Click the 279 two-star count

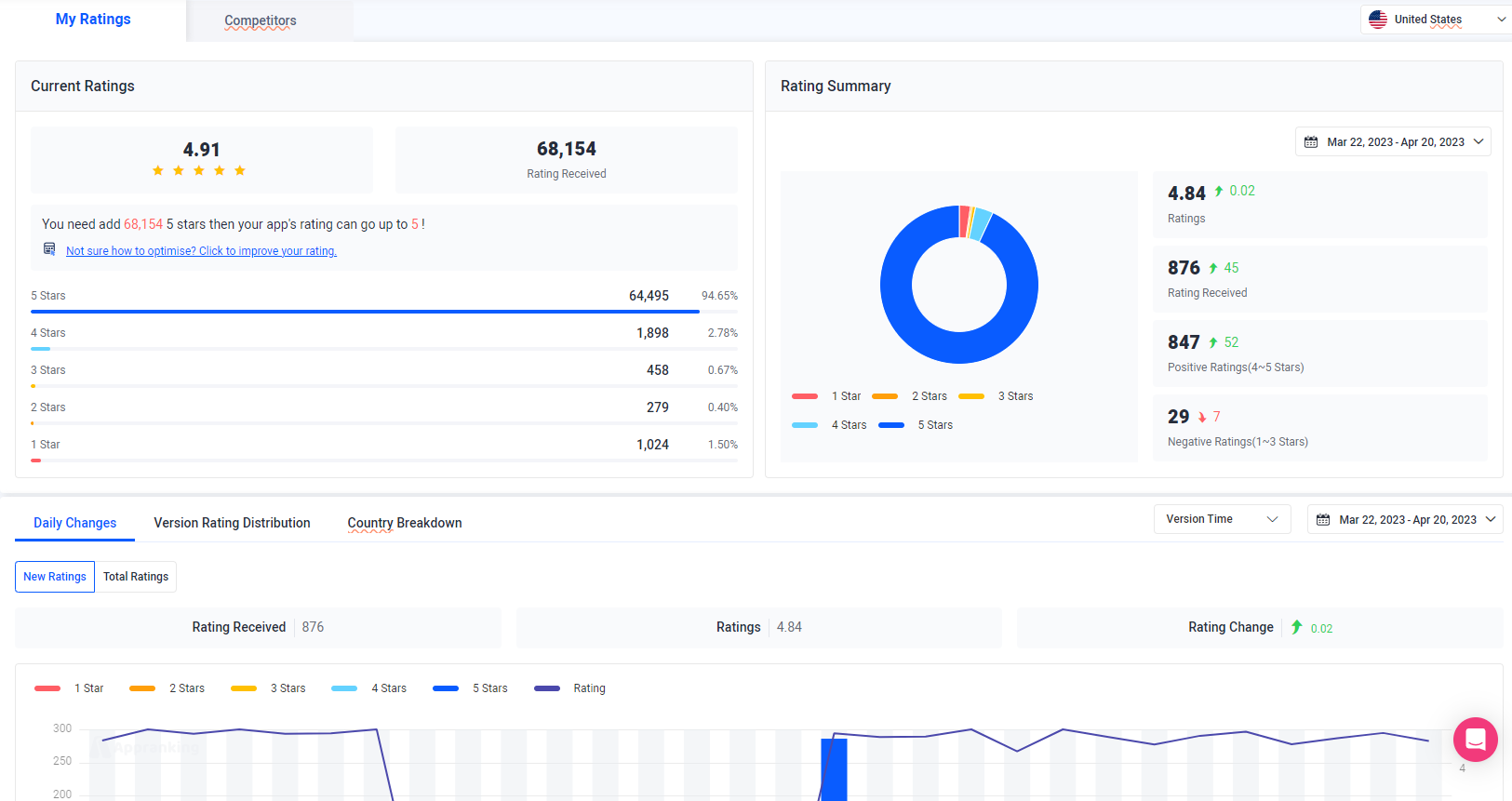tap(658, 407)
